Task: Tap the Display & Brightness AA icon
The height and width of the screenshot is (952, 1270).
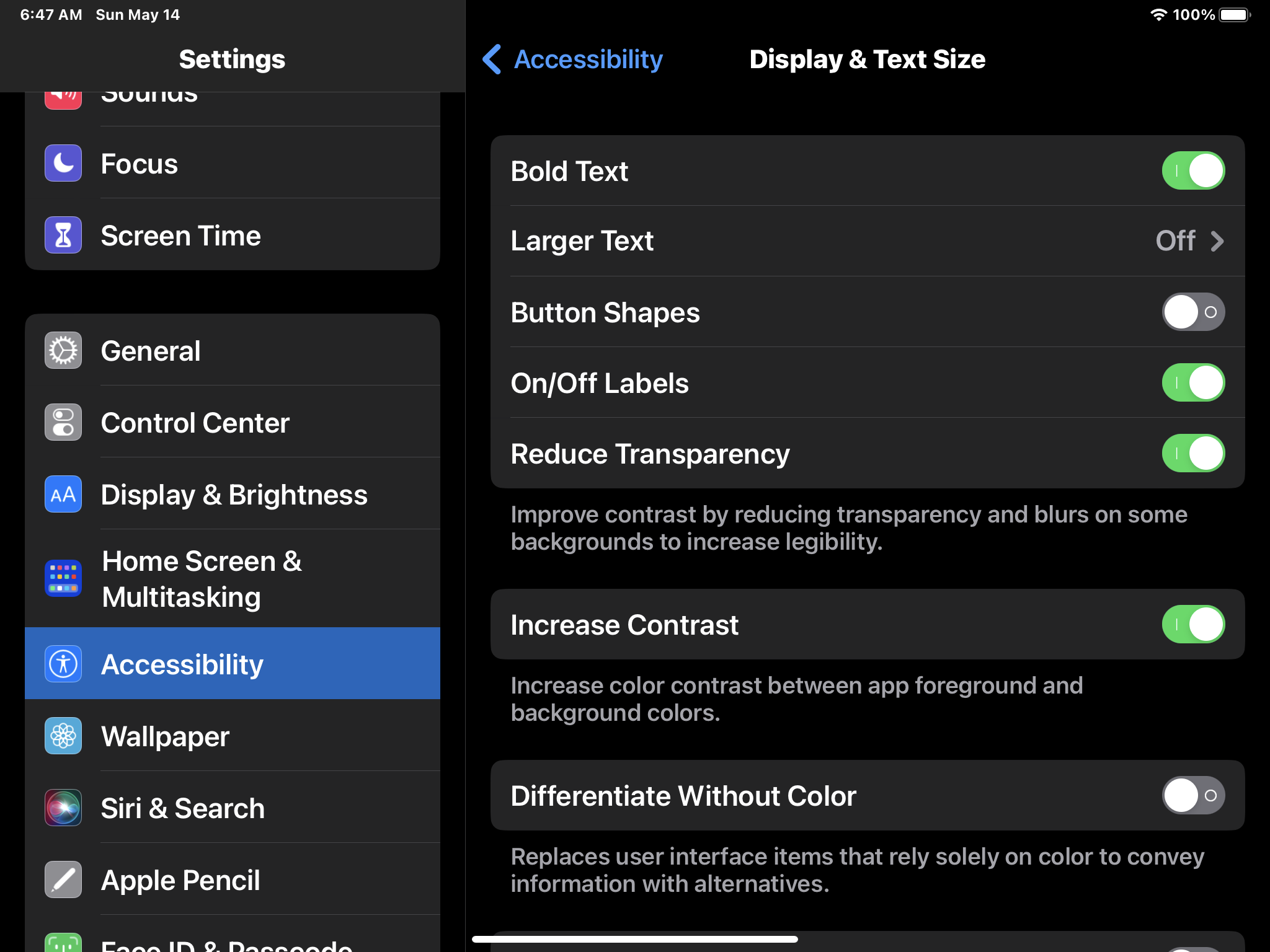Action: coord(63,494)
